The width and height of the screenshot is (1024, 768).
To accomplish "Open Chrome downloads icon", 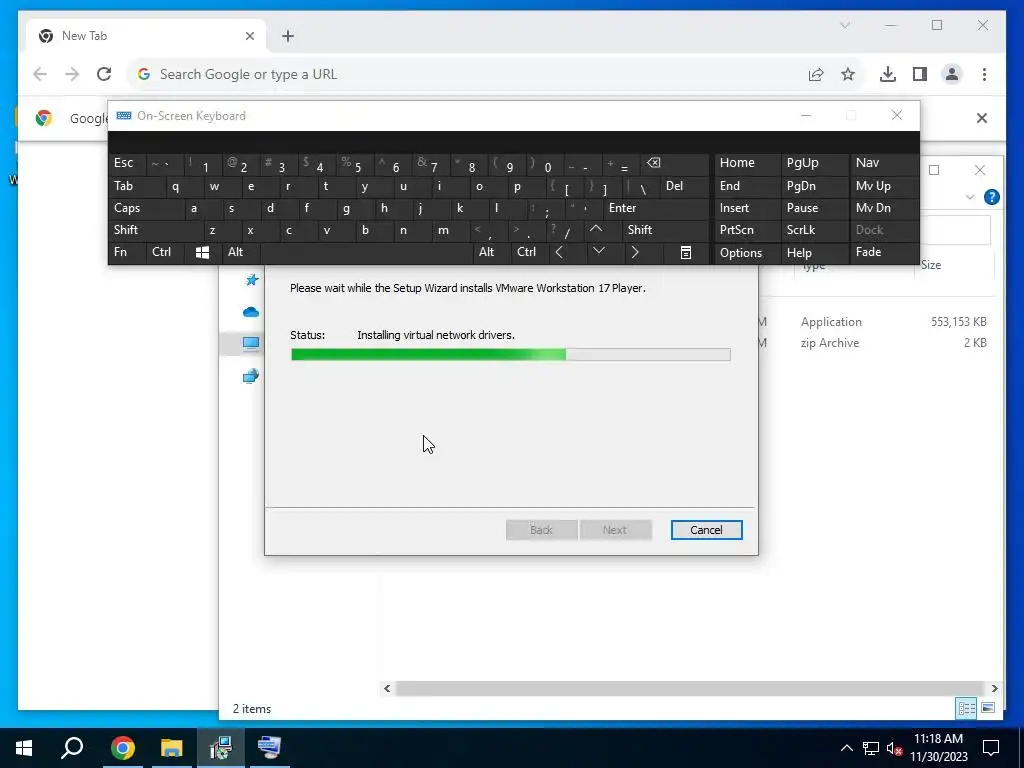I will (x=888, y=74).
